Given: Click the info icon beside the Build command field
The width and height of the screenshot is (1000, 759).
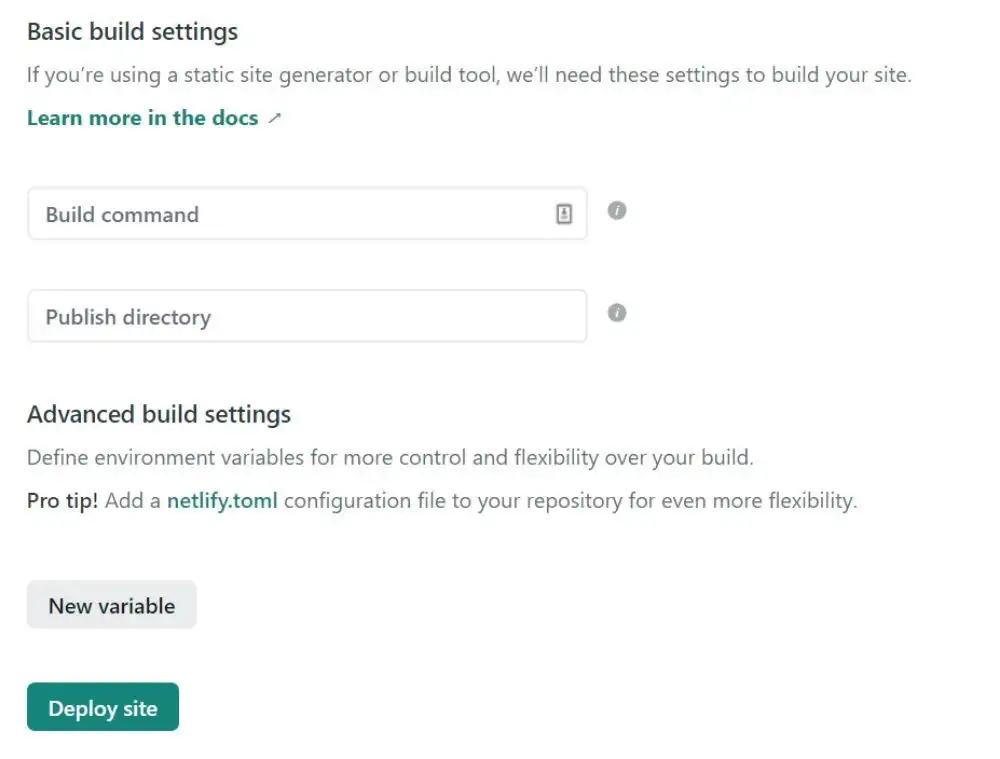Looking at the screenshot, I should point(617,210).
